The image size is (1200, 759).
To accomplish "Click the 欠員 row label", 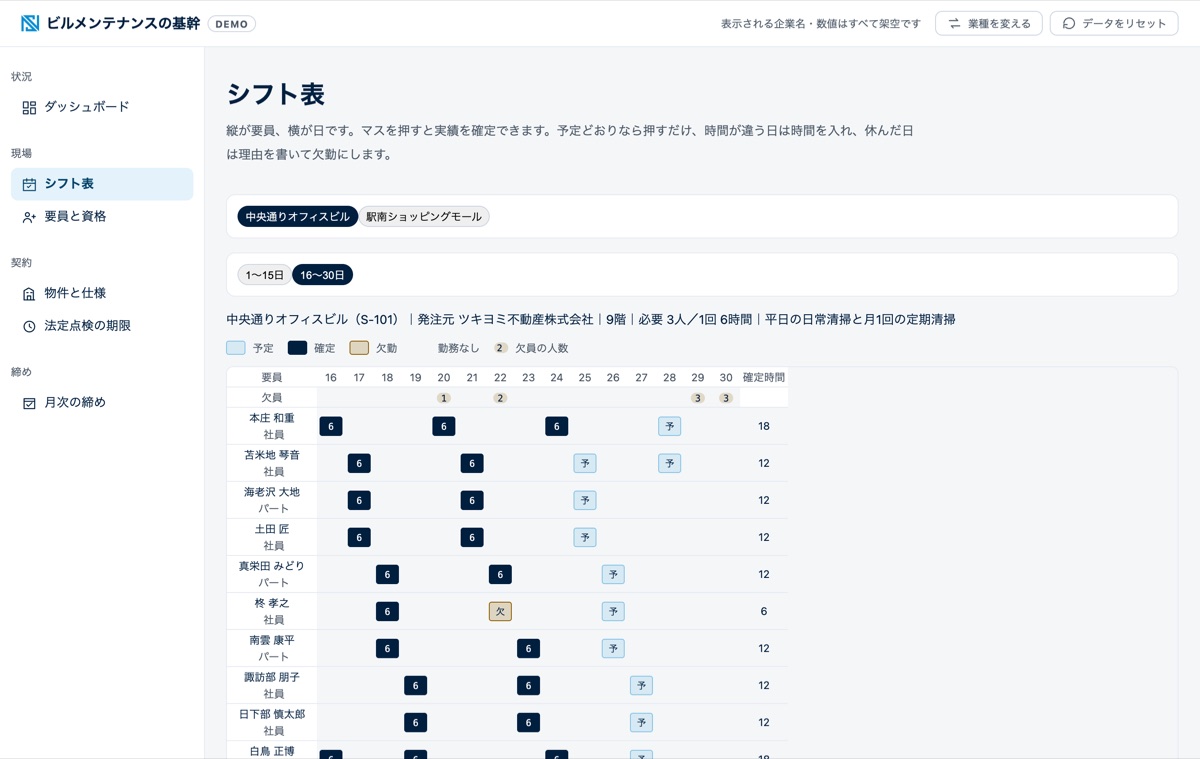I will 272,398.
